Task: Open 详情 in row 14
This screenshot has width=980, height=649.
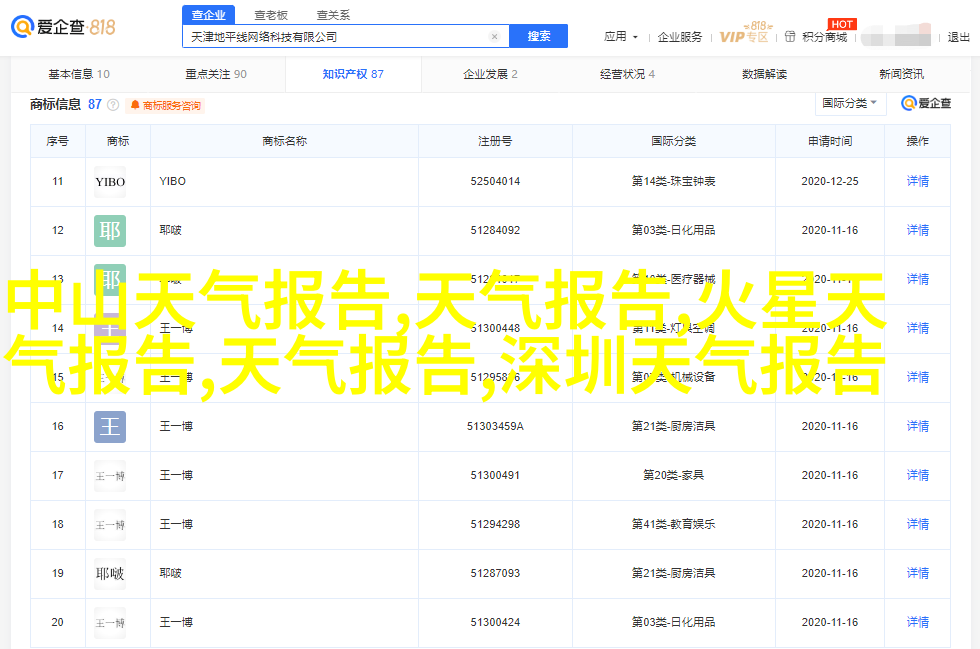Action: [918, 328]
